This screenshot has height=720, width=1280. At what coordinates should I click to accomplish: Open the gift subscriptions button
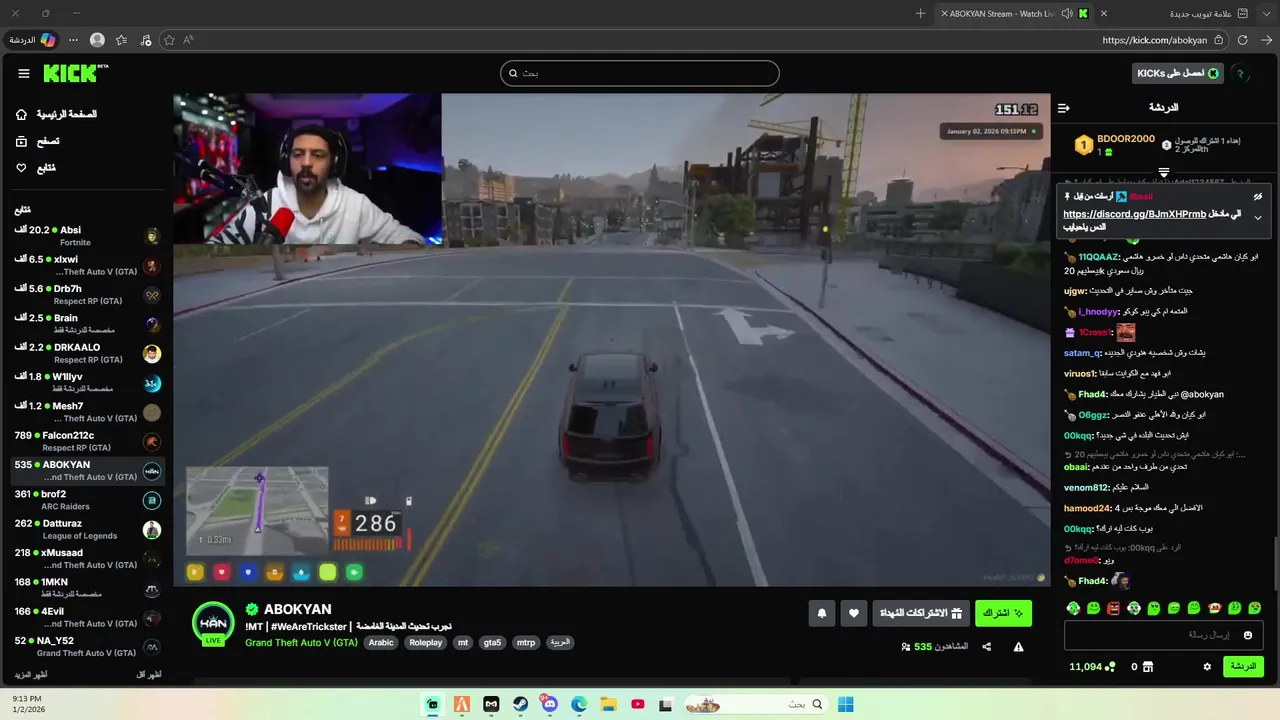(921, 613)
